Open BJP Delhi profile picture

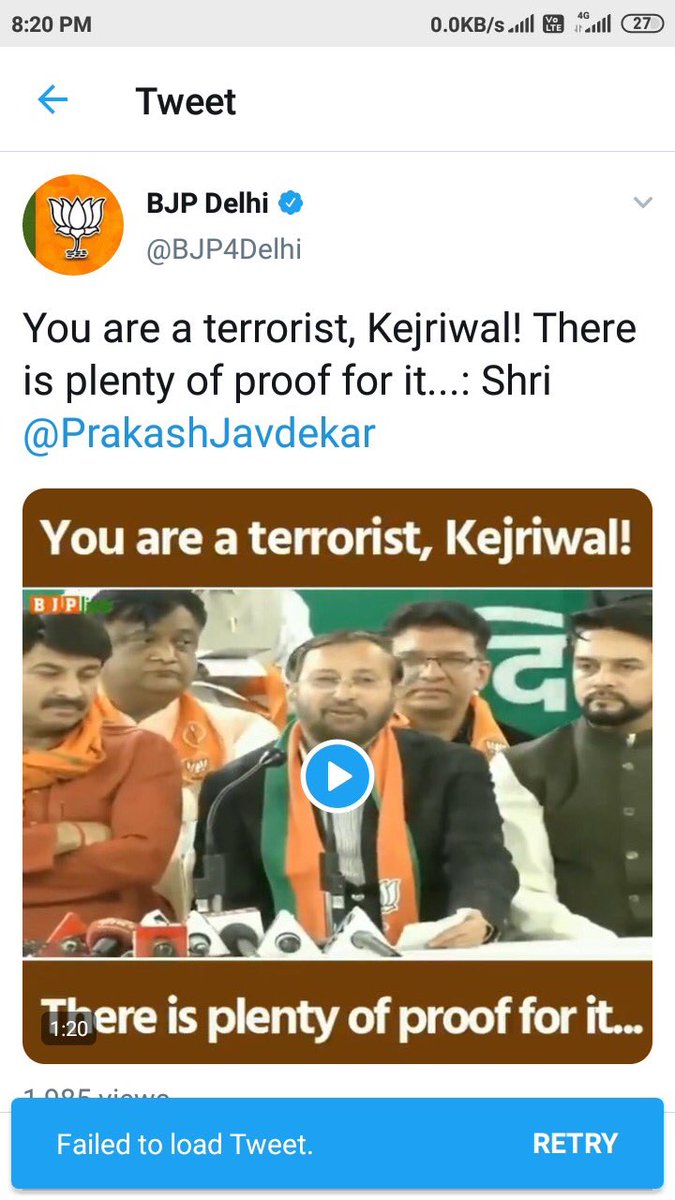point(73,224)
